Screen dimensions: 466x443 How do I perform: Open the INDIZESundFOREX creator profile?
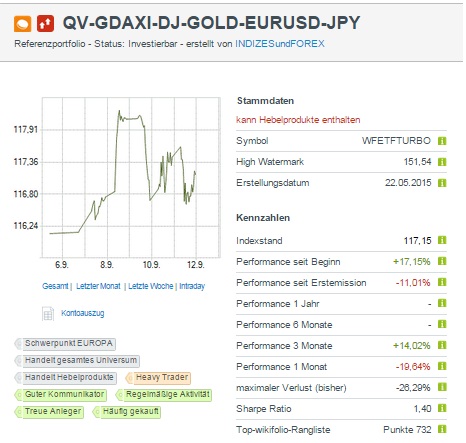pos(280,44)
